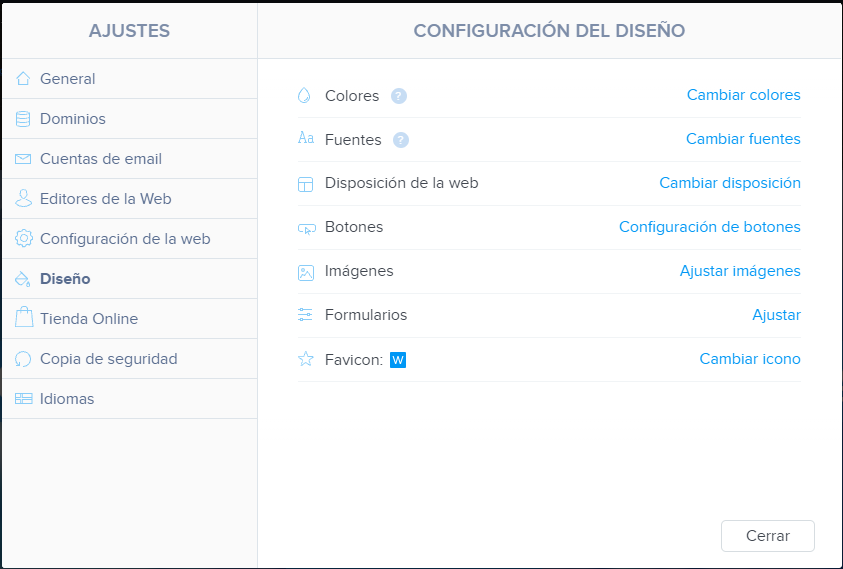Open Copia de seguridad section
The image size is (843, 569).
click(x=130, y=359)
